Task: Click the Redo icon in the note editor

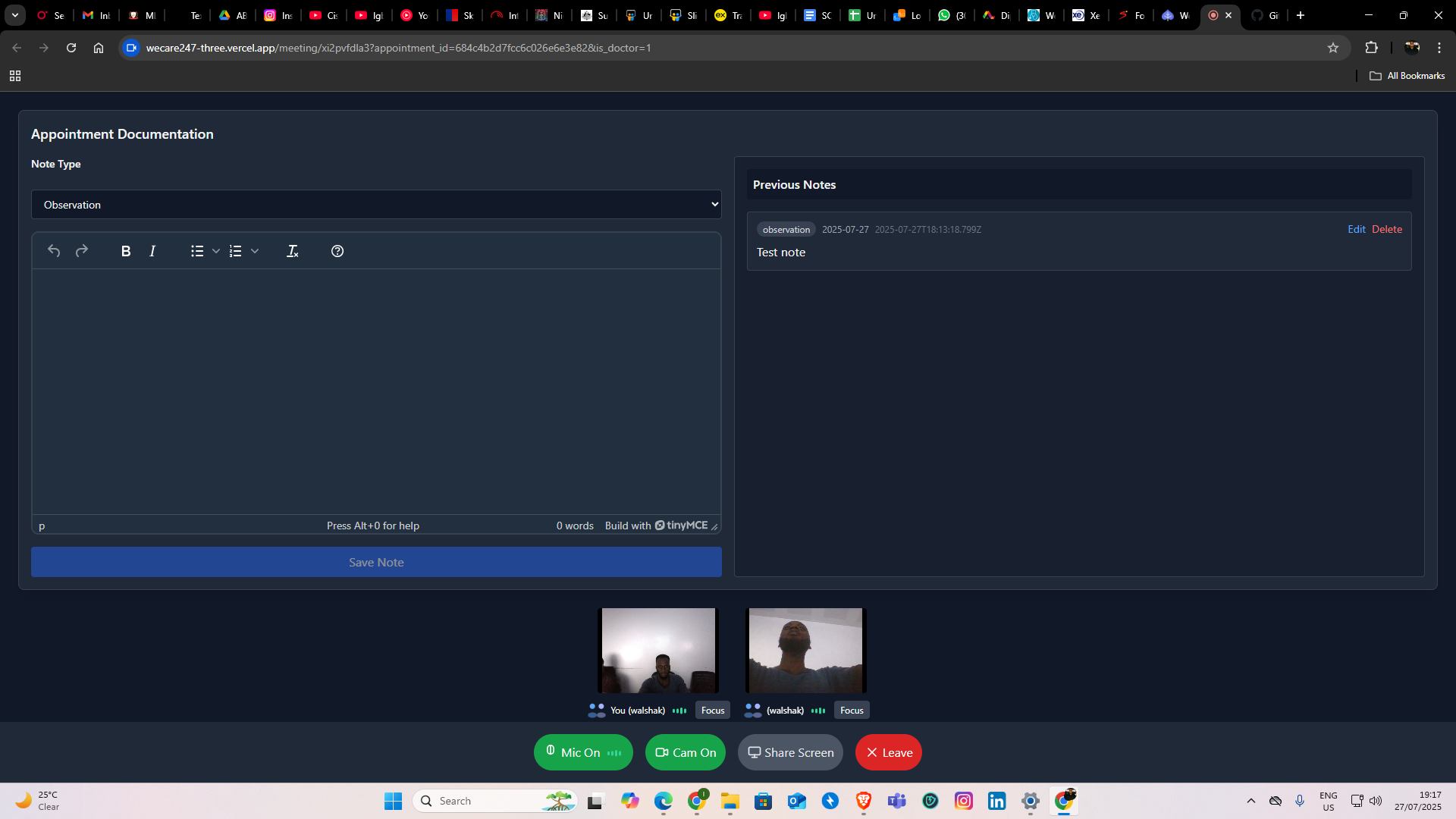Action: pos(81,251)
